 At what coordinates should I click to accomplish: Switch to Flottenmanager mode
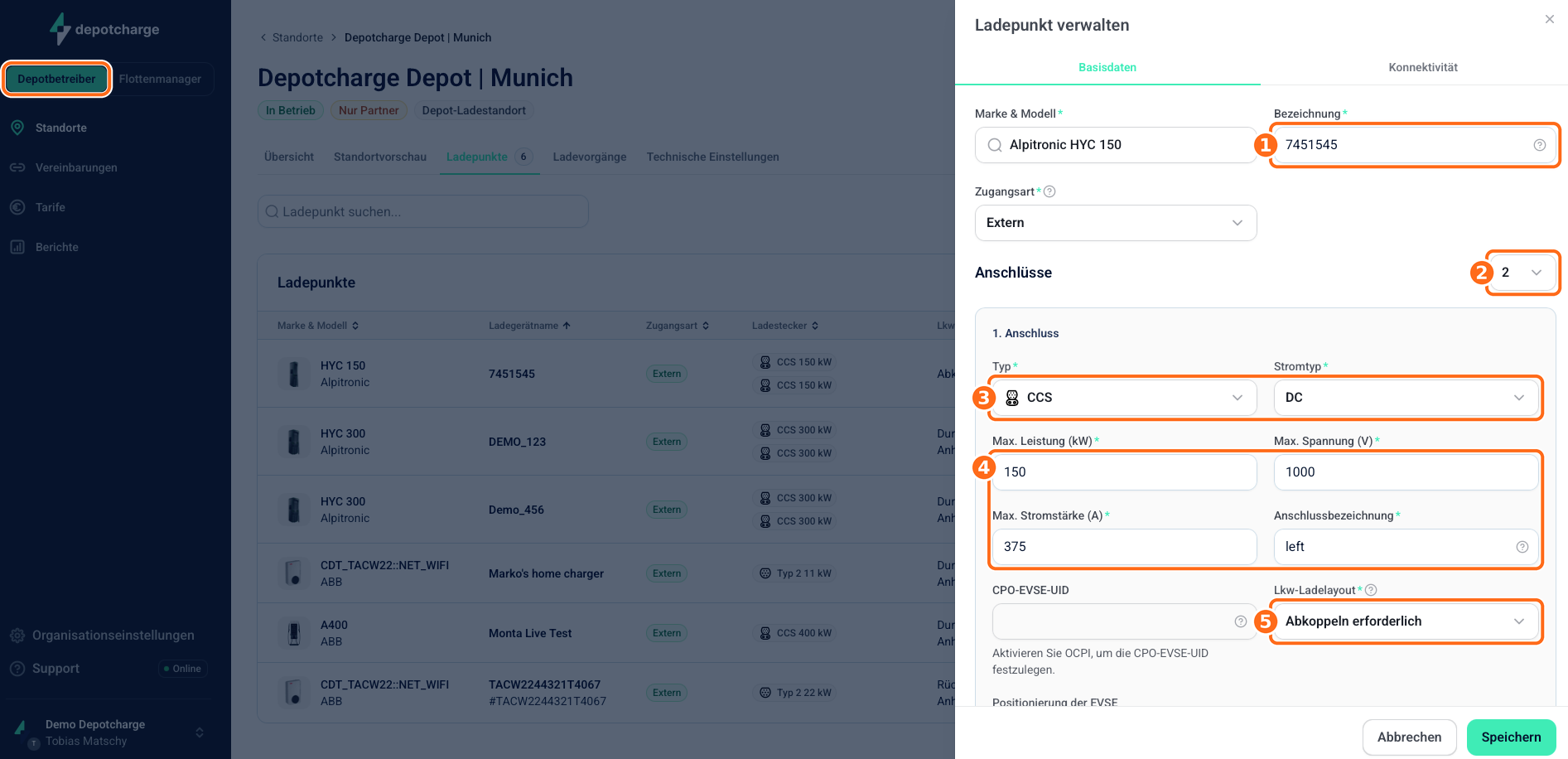(160, 79)
